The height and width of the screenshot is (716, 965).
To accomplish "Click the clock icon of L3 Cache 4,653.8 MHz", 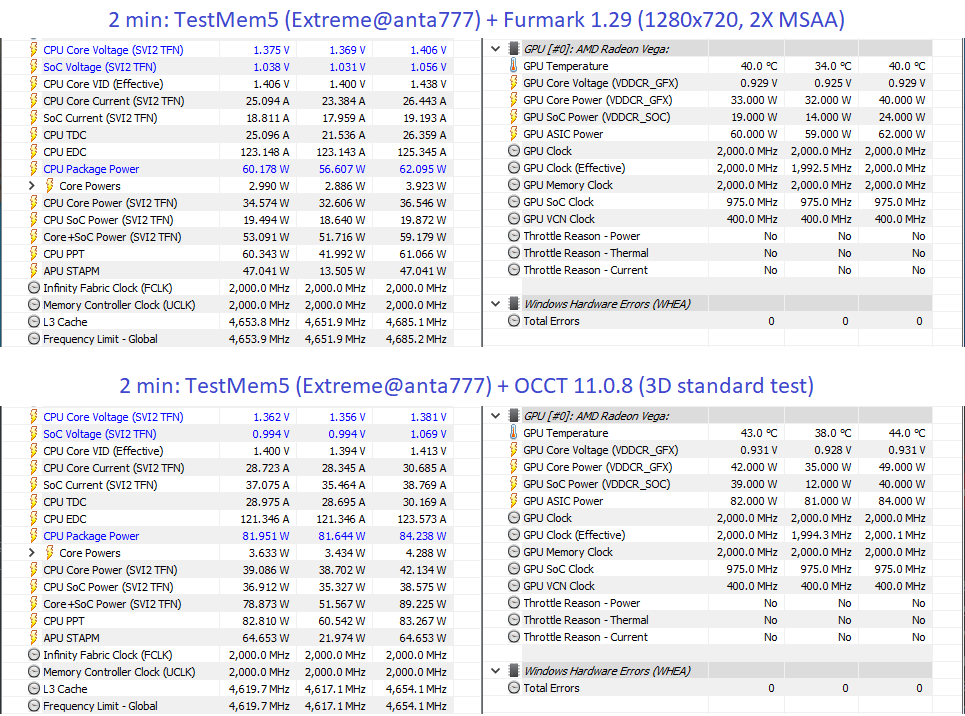I will click(x=34, y=321).
